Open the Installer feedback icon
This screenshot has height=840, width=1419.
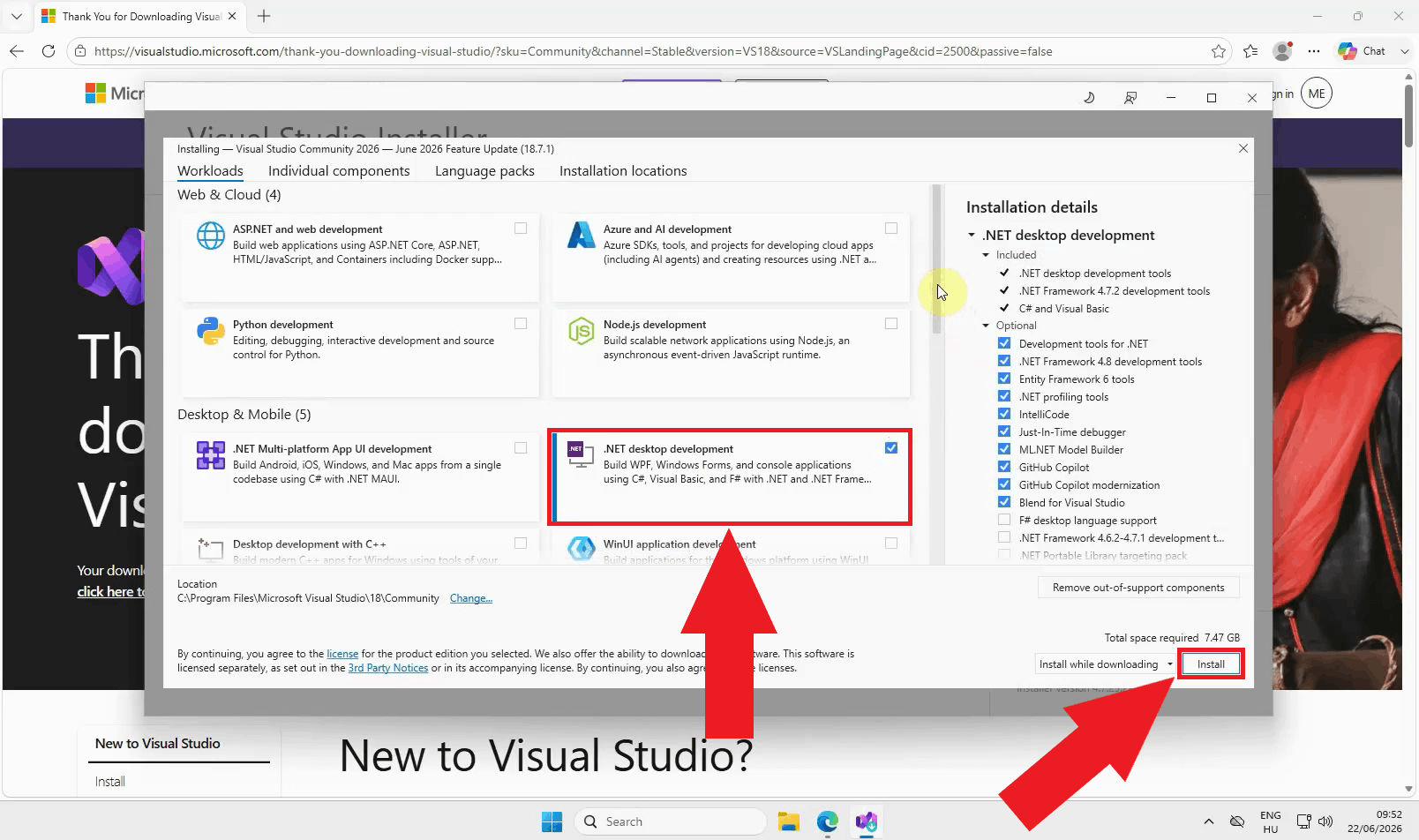point(1130,97)
